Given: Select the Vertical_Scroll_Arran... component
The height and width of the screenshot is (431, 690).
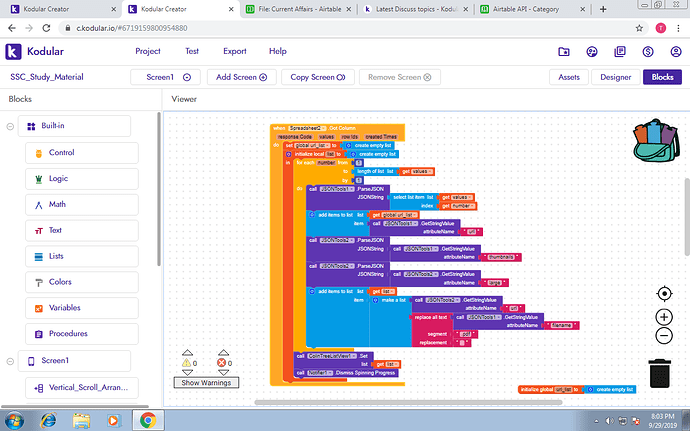Looking at the screenshot, I should (82, 388).
